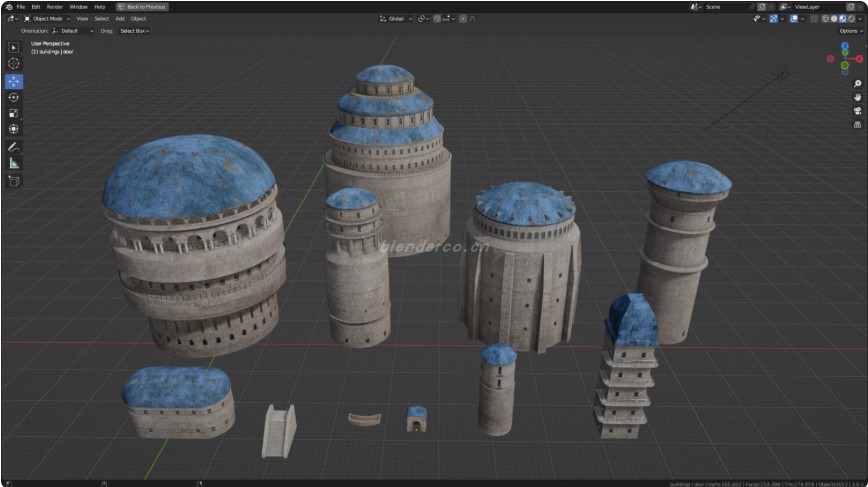Click the Blender logo icon

(x=8, y=7)
